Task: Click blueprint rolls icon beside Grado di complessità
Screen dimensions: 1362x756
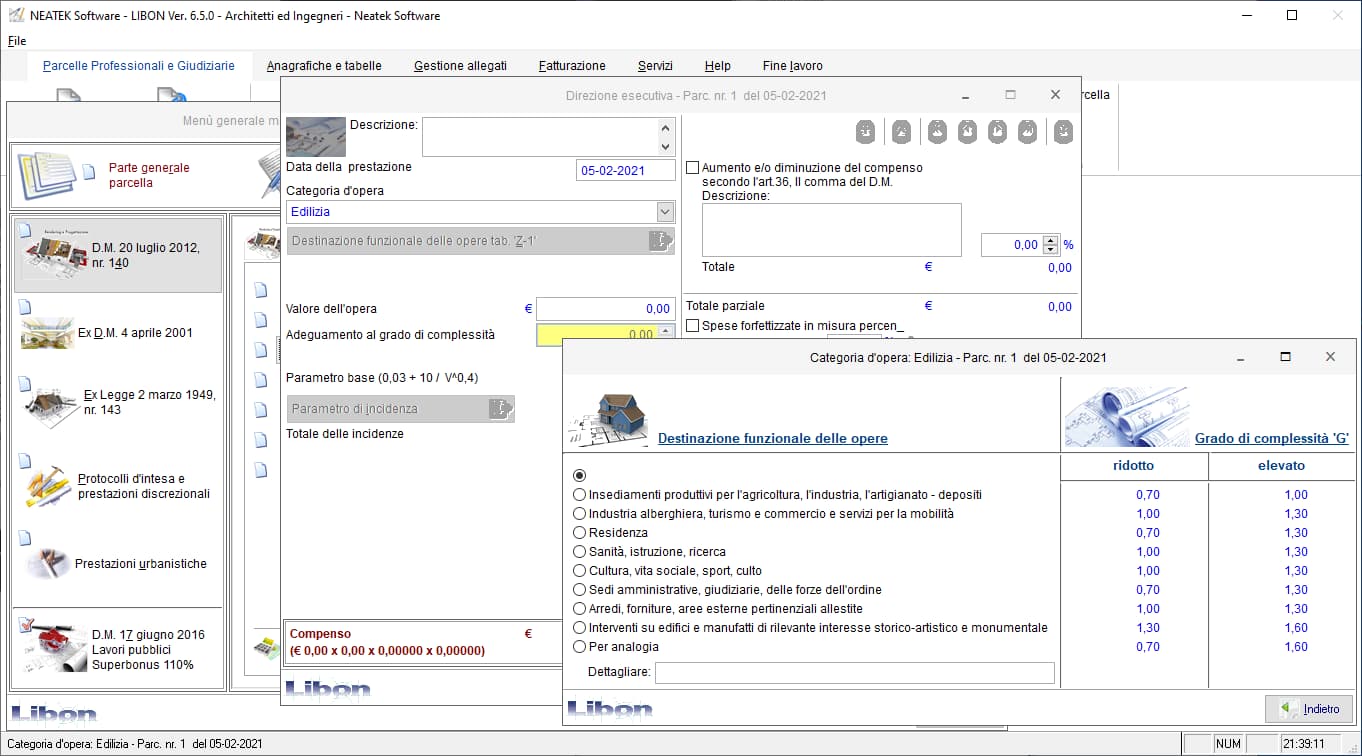Action: click(x=1127, y=417)
